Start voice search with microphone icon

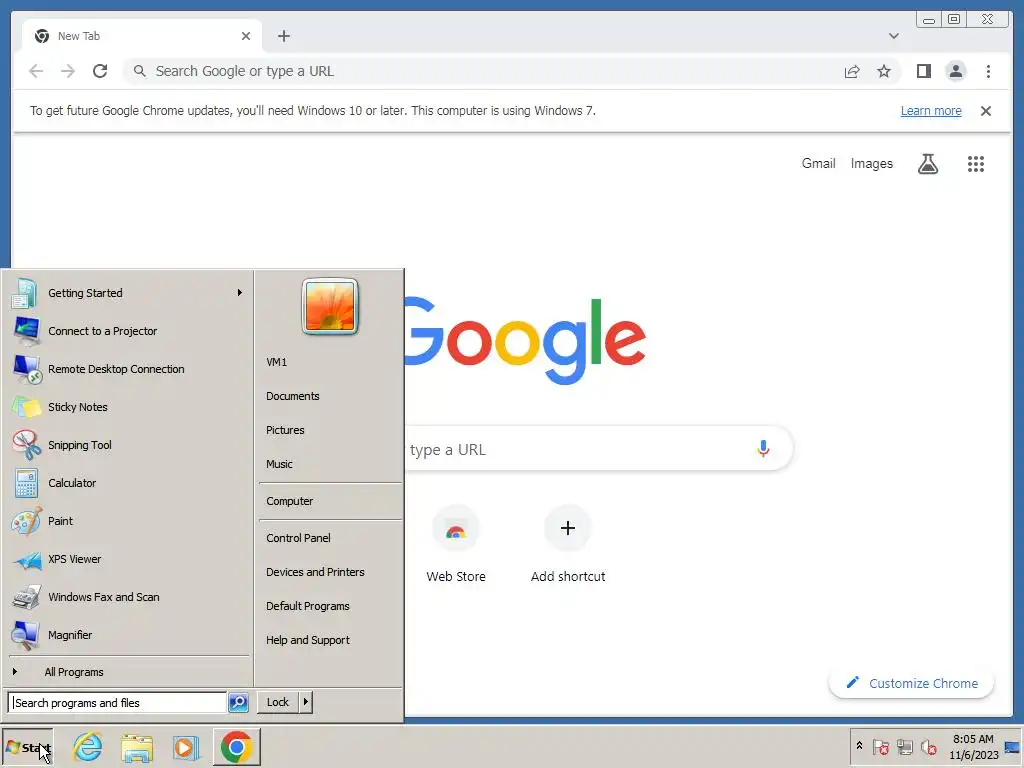point(763,449)
